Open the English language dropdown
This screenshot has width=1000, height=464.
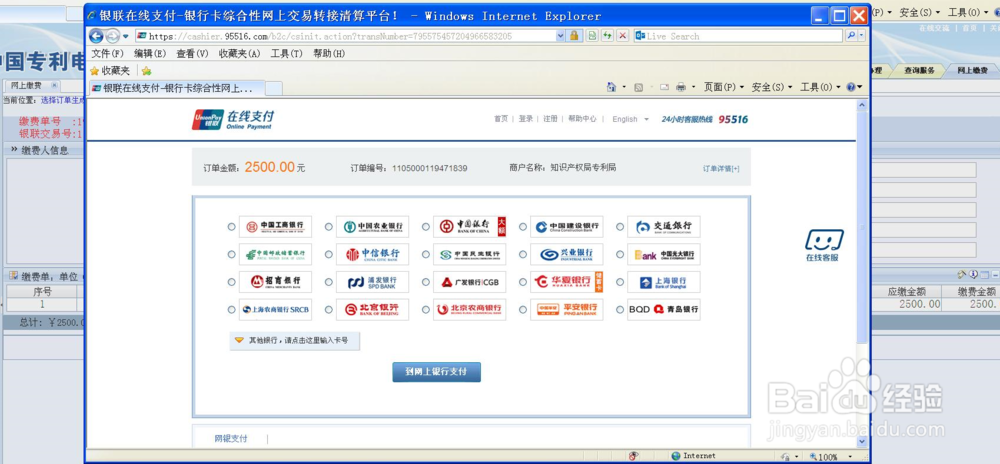click(630, 119)
